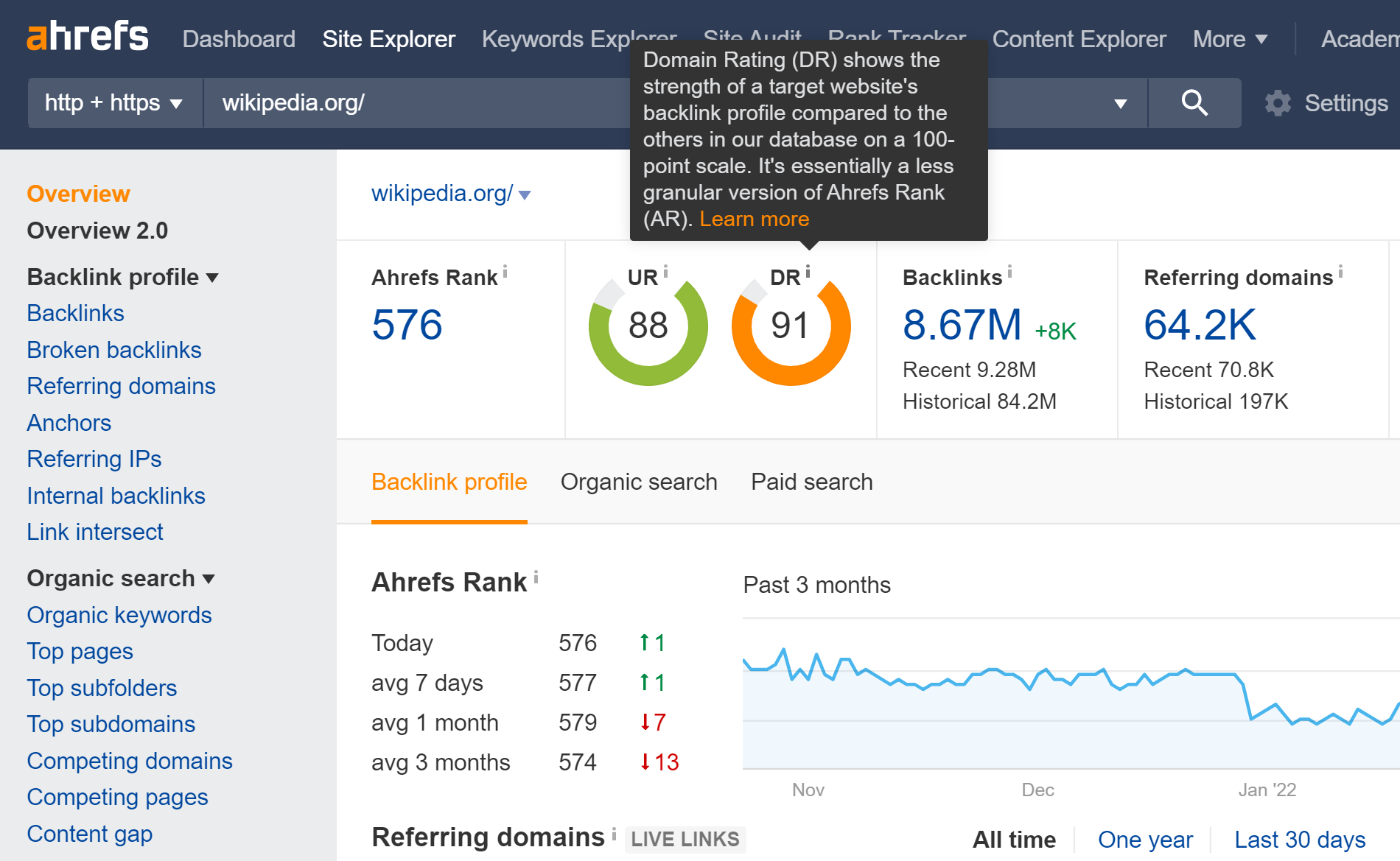The height and width of the screenshot is (861, 1400).
Task: Open the search mode dropdown arrow
Action: point(1121,104)
